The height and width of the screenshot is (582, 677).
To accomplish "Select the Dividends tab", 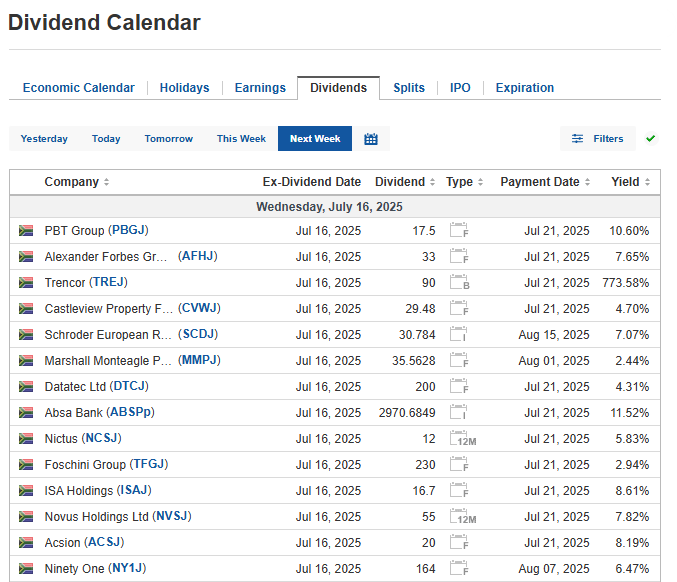I will [x=338, y=88].
